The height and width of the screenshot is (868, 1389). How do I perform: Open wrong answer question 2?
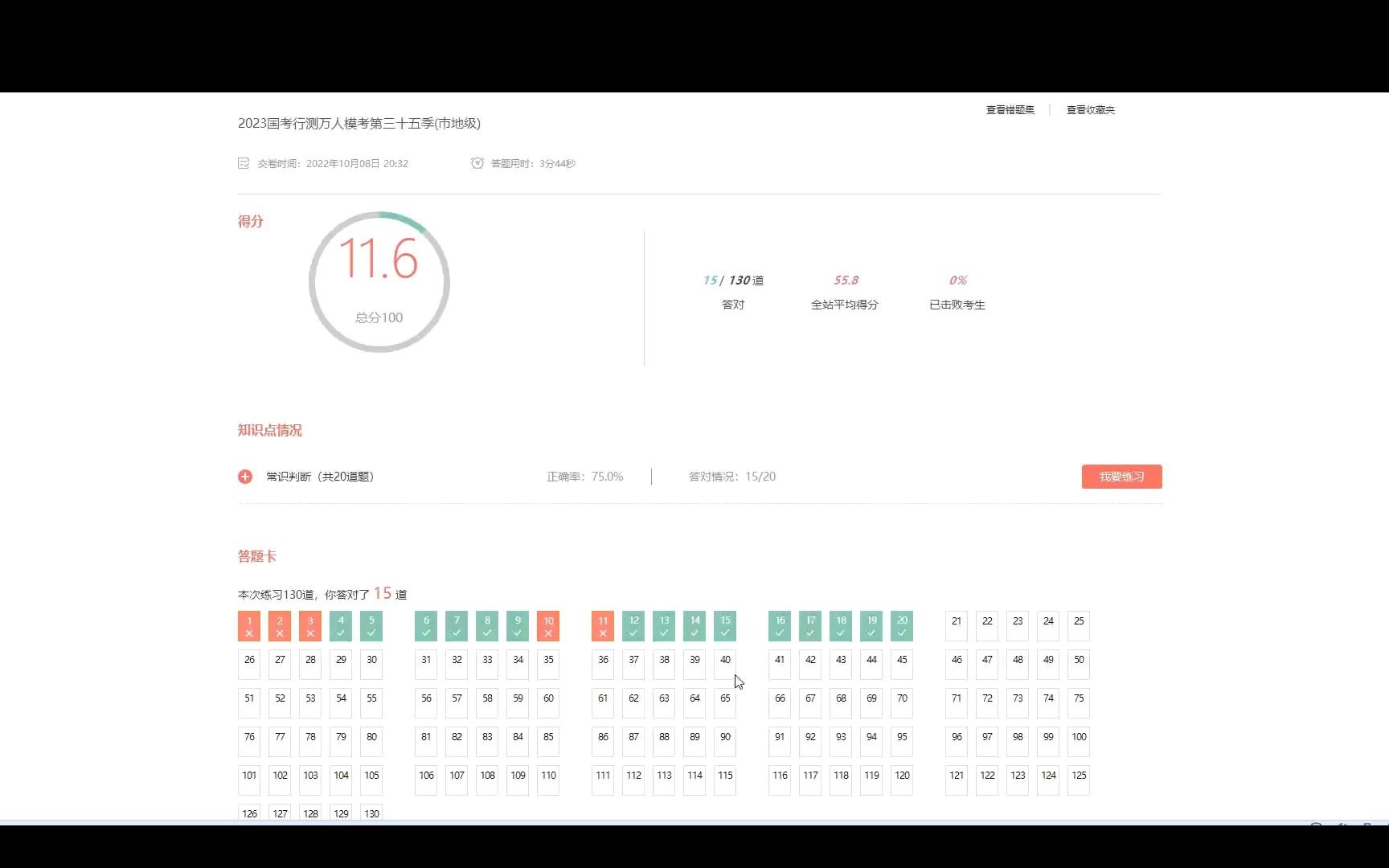280,626
